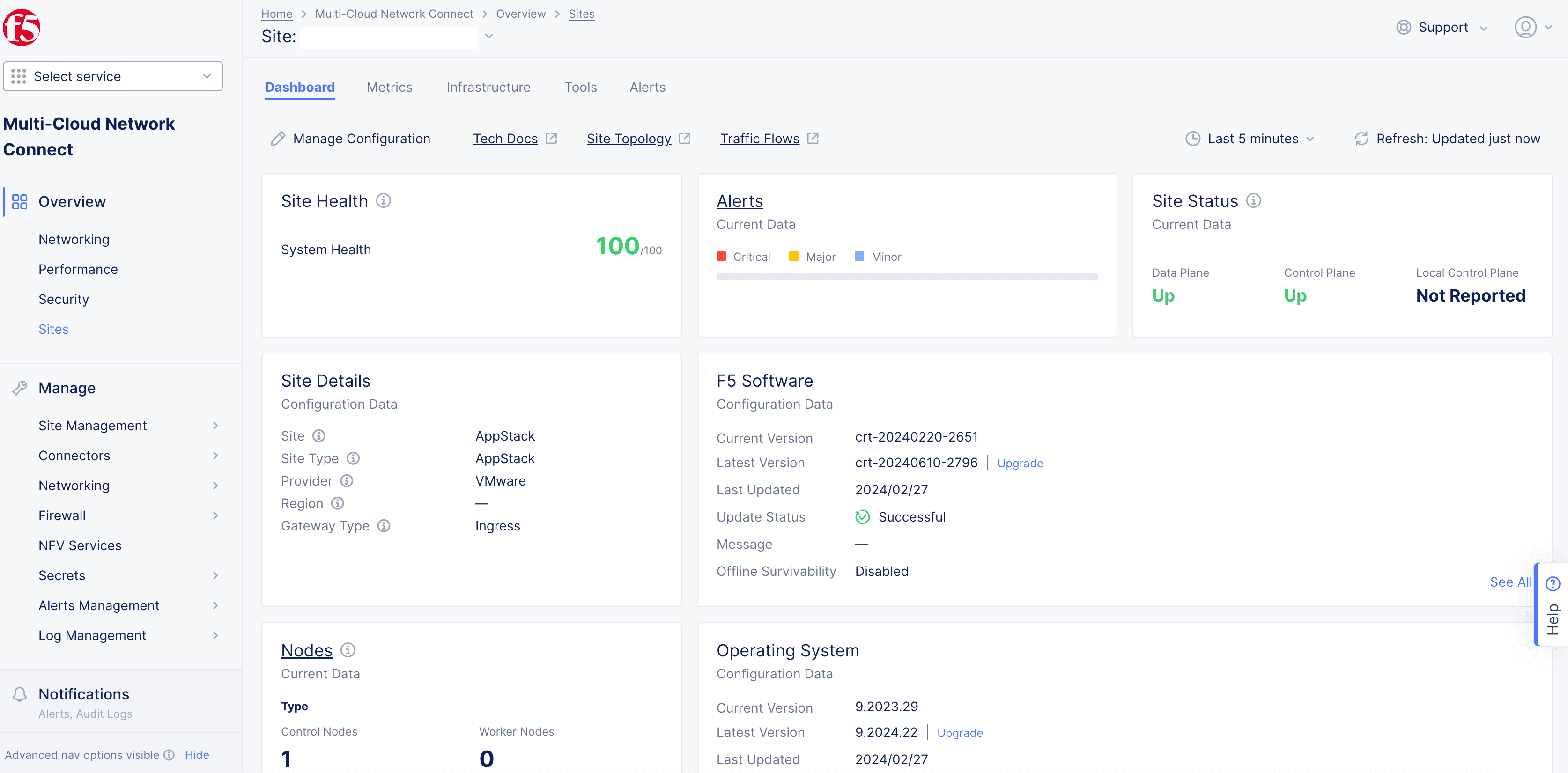This screenshot has width=1568, height=773.
Task: Click info icon by Advanced nav options
Action: (169, 755)
